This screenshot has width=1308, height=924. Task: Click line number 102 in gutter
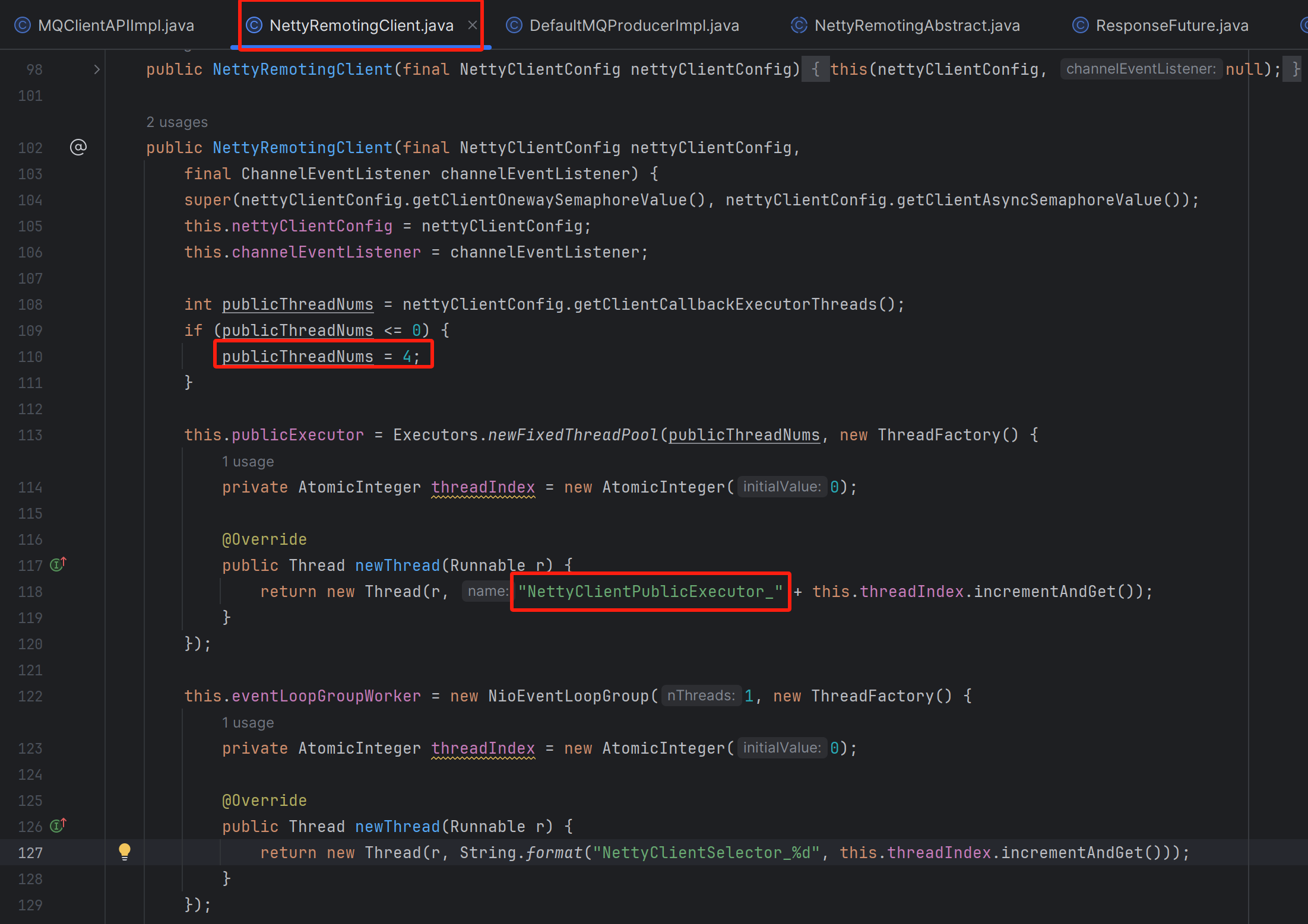(x=30, y=148)
